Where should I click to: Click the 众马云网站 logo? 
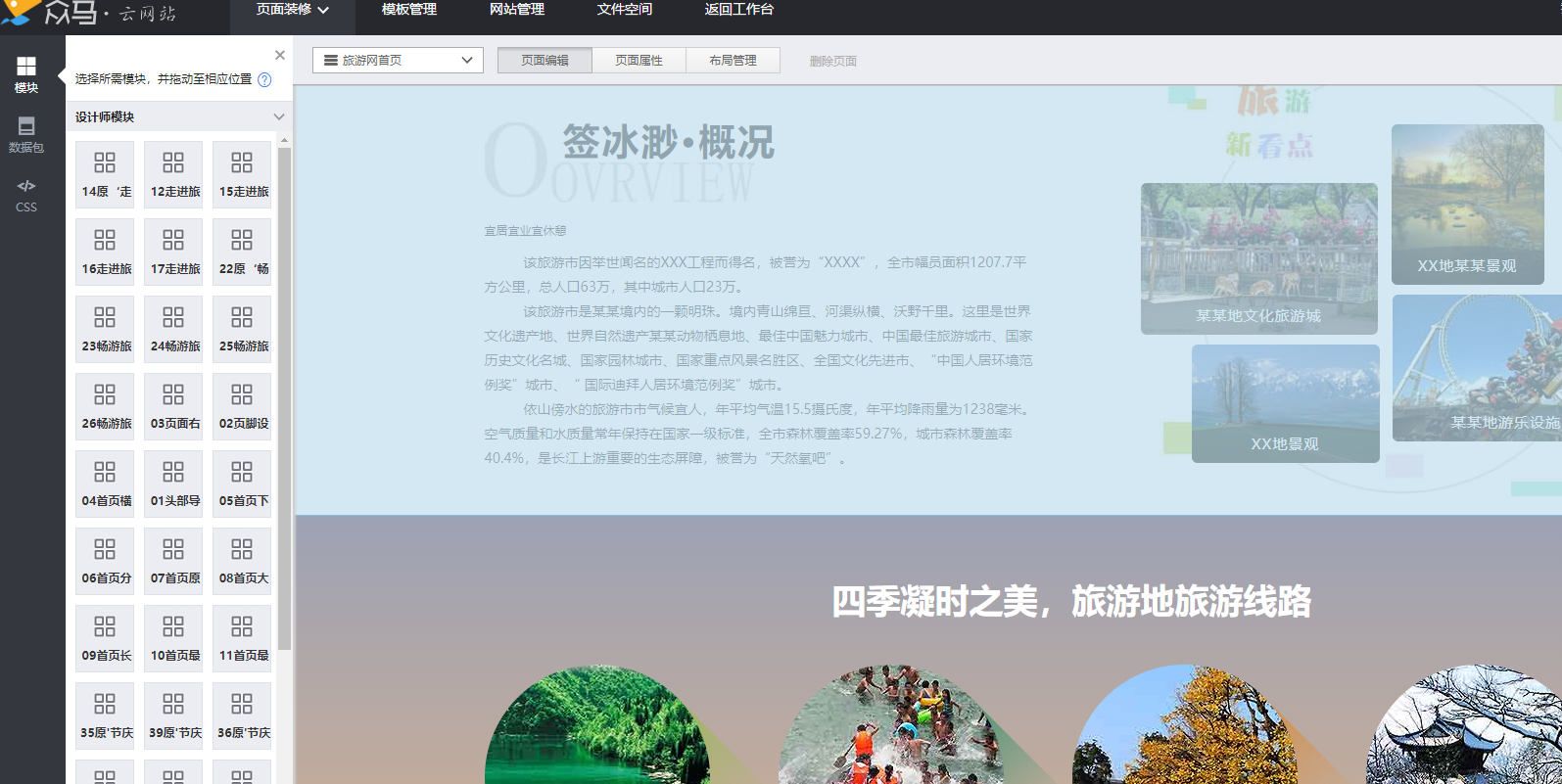[88, 13]
